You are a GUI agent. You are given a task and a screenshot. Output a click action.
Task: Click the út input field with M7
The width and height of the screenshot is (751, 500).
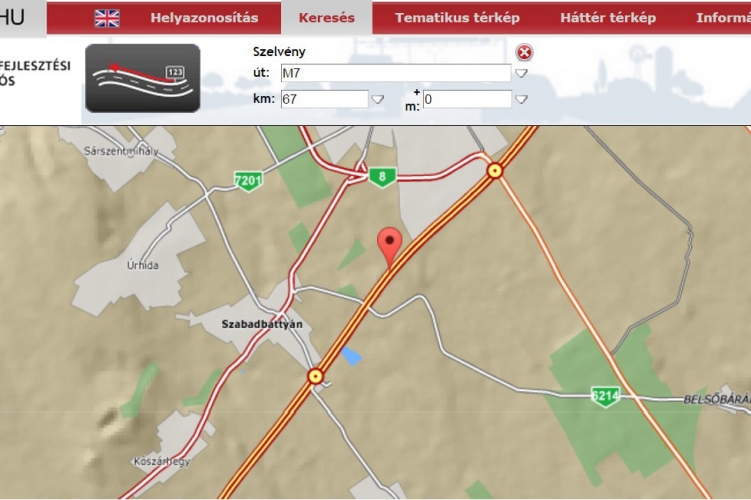(x=396, y=73)
